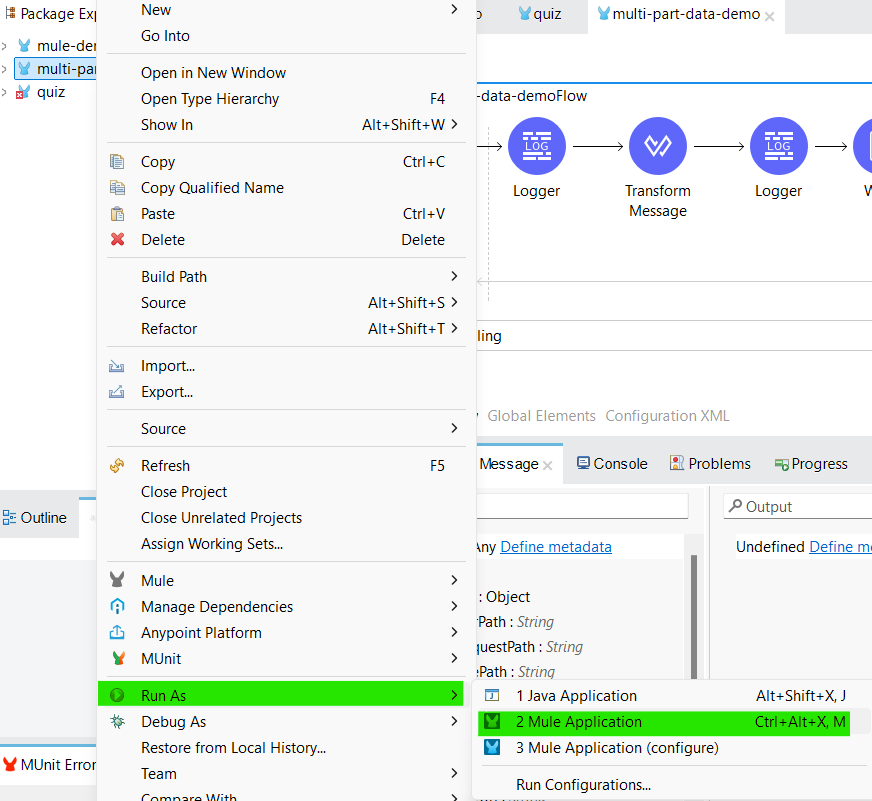Click the Java Application icon in submenu

pyautogui.click(x=492, y=696)
